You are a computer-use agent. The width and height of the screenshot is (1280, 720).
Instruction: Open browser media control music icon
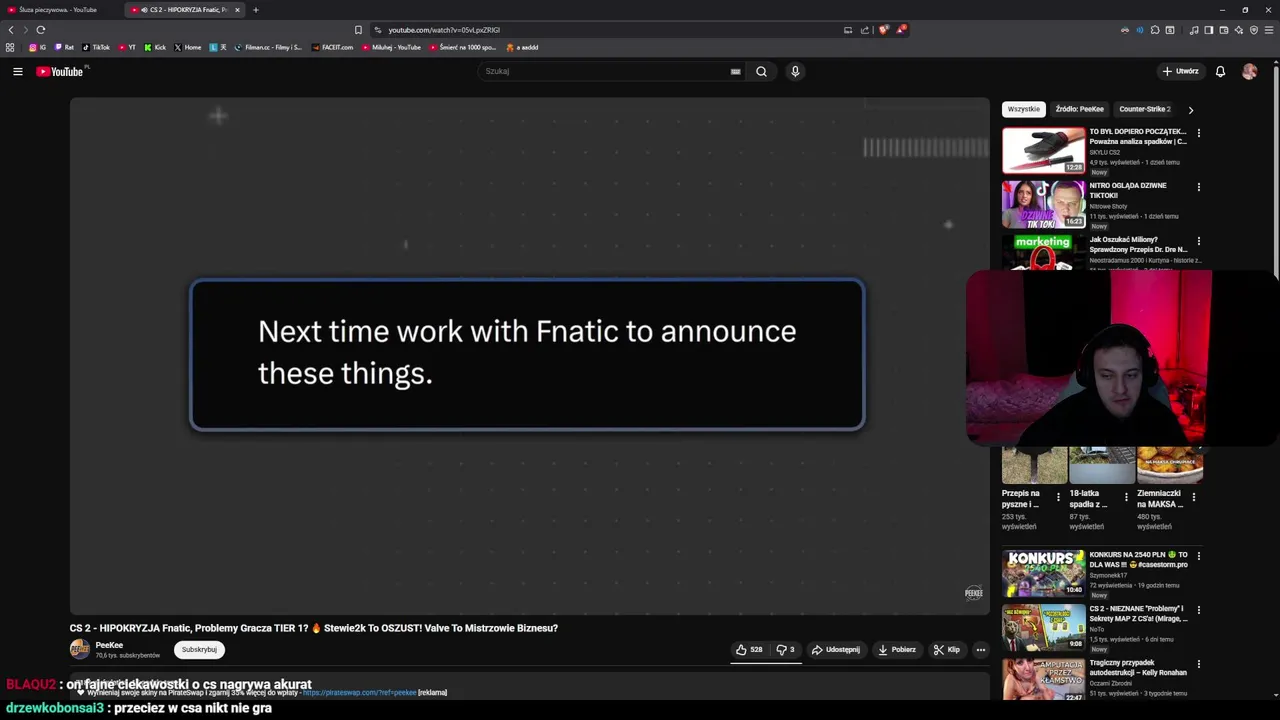click(x=1193, y=30)
